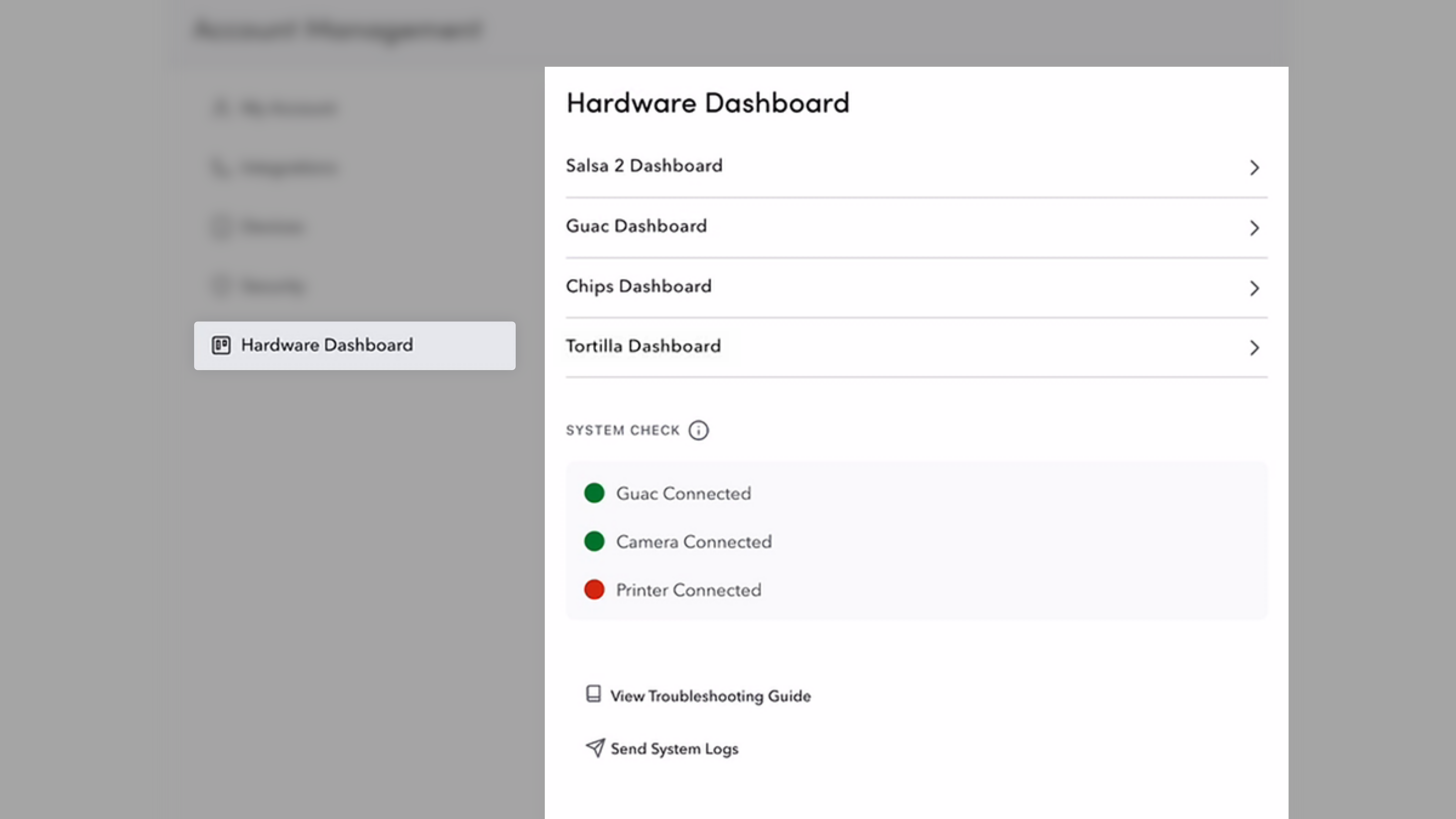Click the Hardware Dashboard sidebar icon
Viewport: 1456px width, 819px height.
point(221,345)
